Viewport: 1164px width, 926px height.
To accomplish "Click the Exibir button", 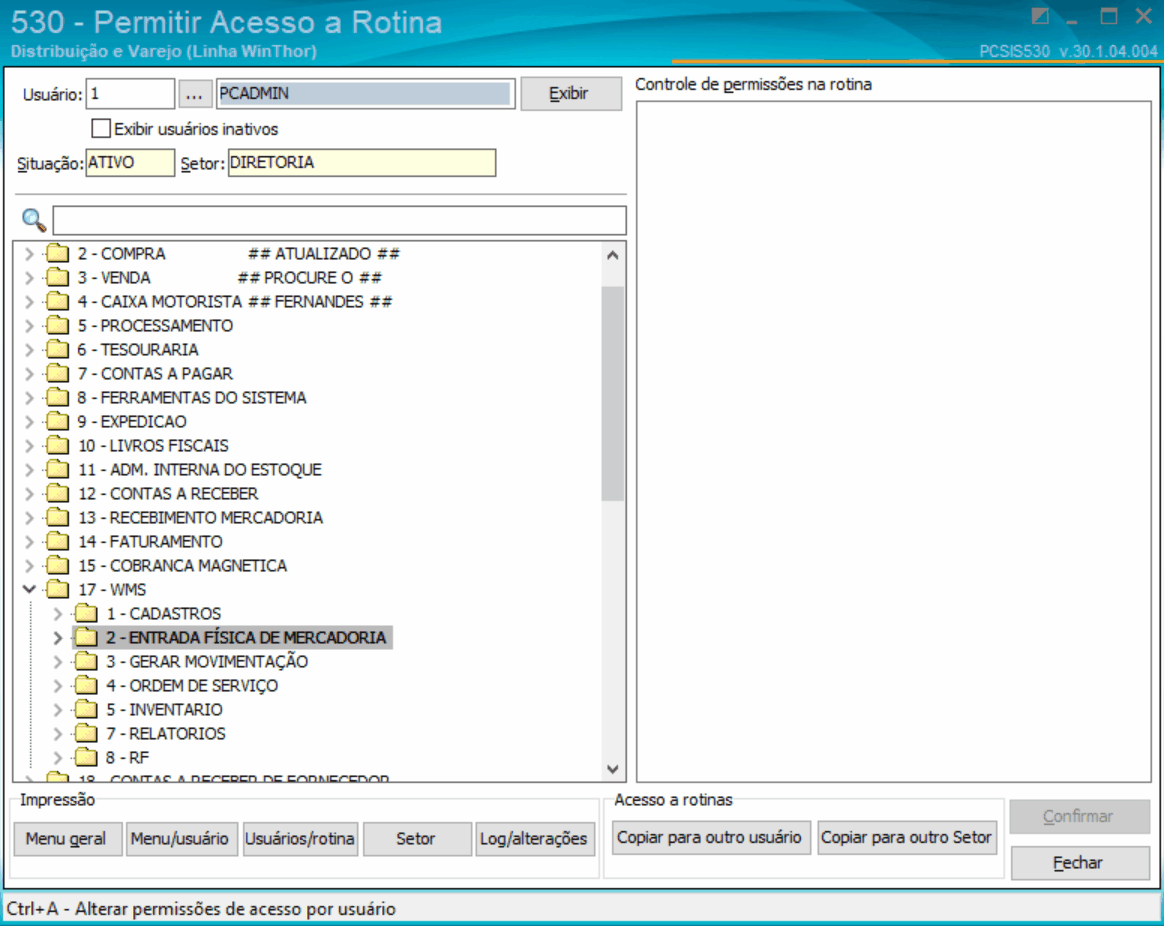I will pyautogui.click(x=570, y=94).
